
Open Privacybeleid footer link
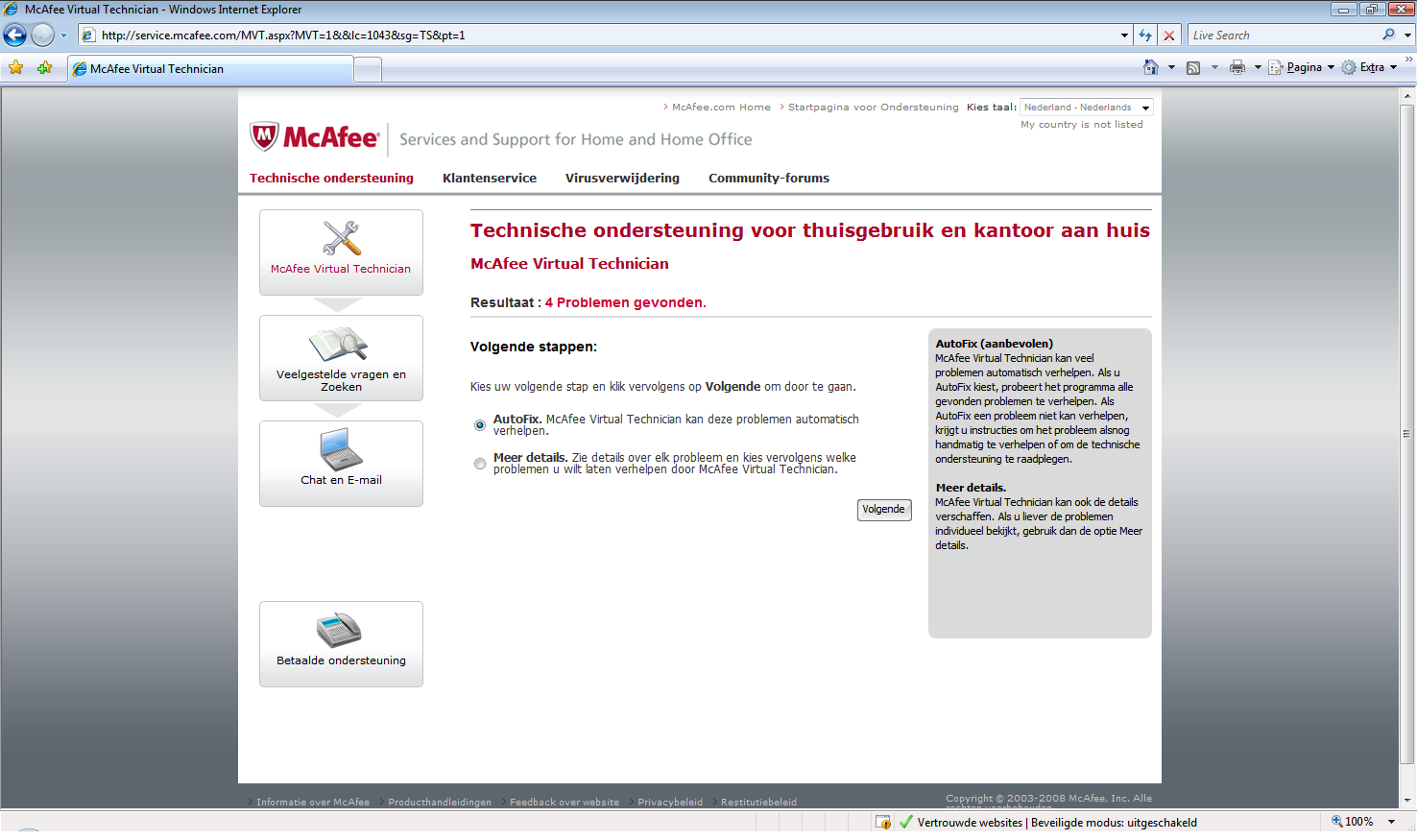(x=670, y=803)
